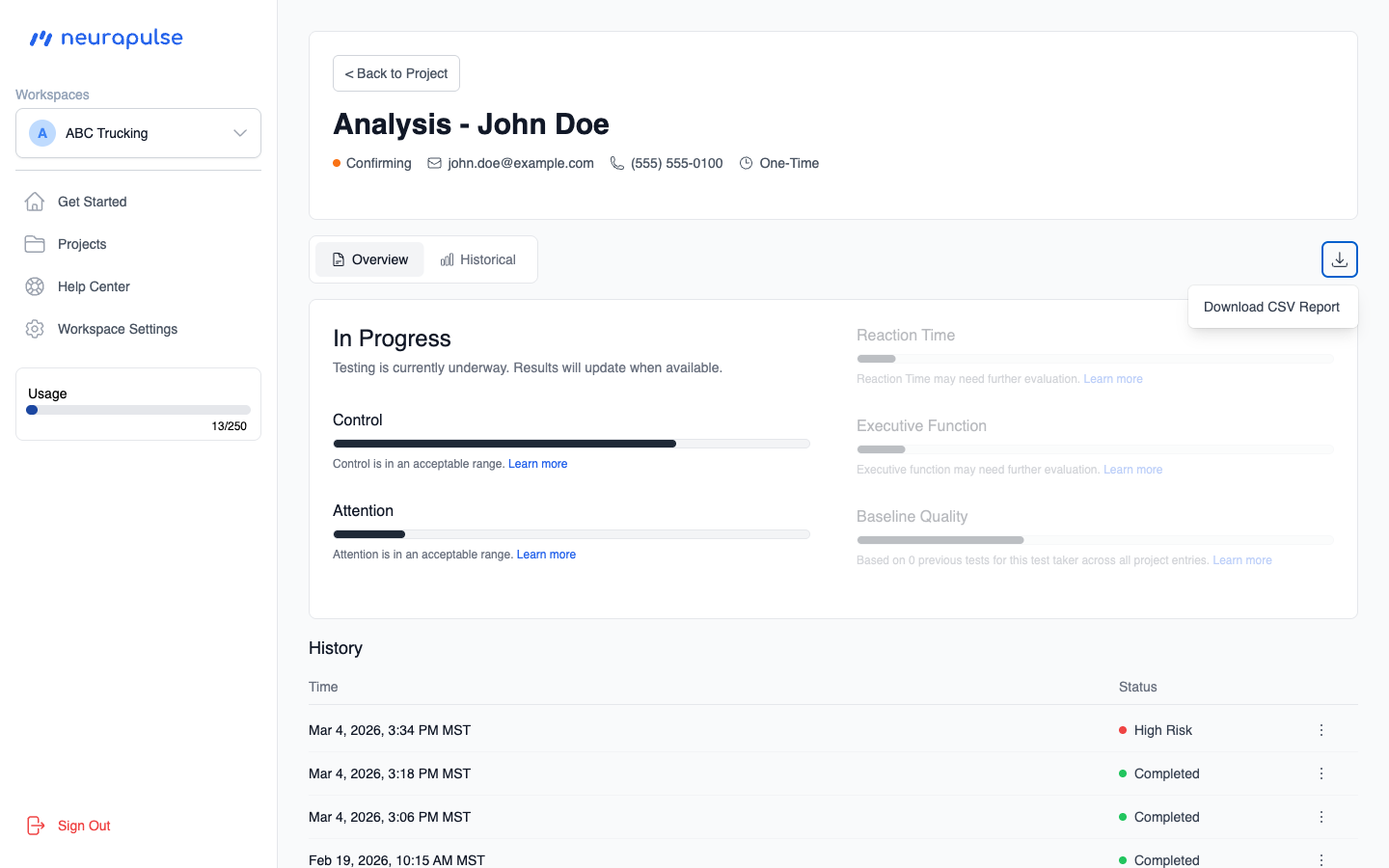
Task: Click the neurapulse logo
Action: 105,38
